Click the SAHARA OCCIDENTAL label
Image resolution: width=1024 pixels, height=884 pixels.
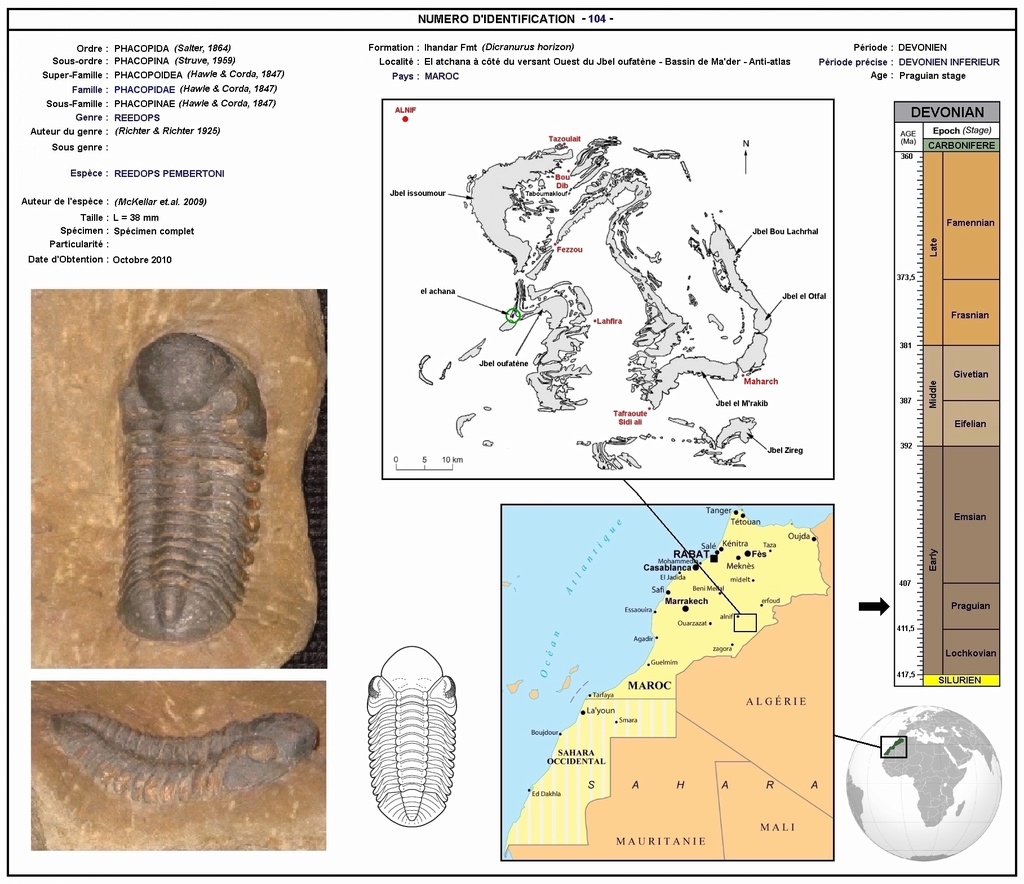pos(576,757)
